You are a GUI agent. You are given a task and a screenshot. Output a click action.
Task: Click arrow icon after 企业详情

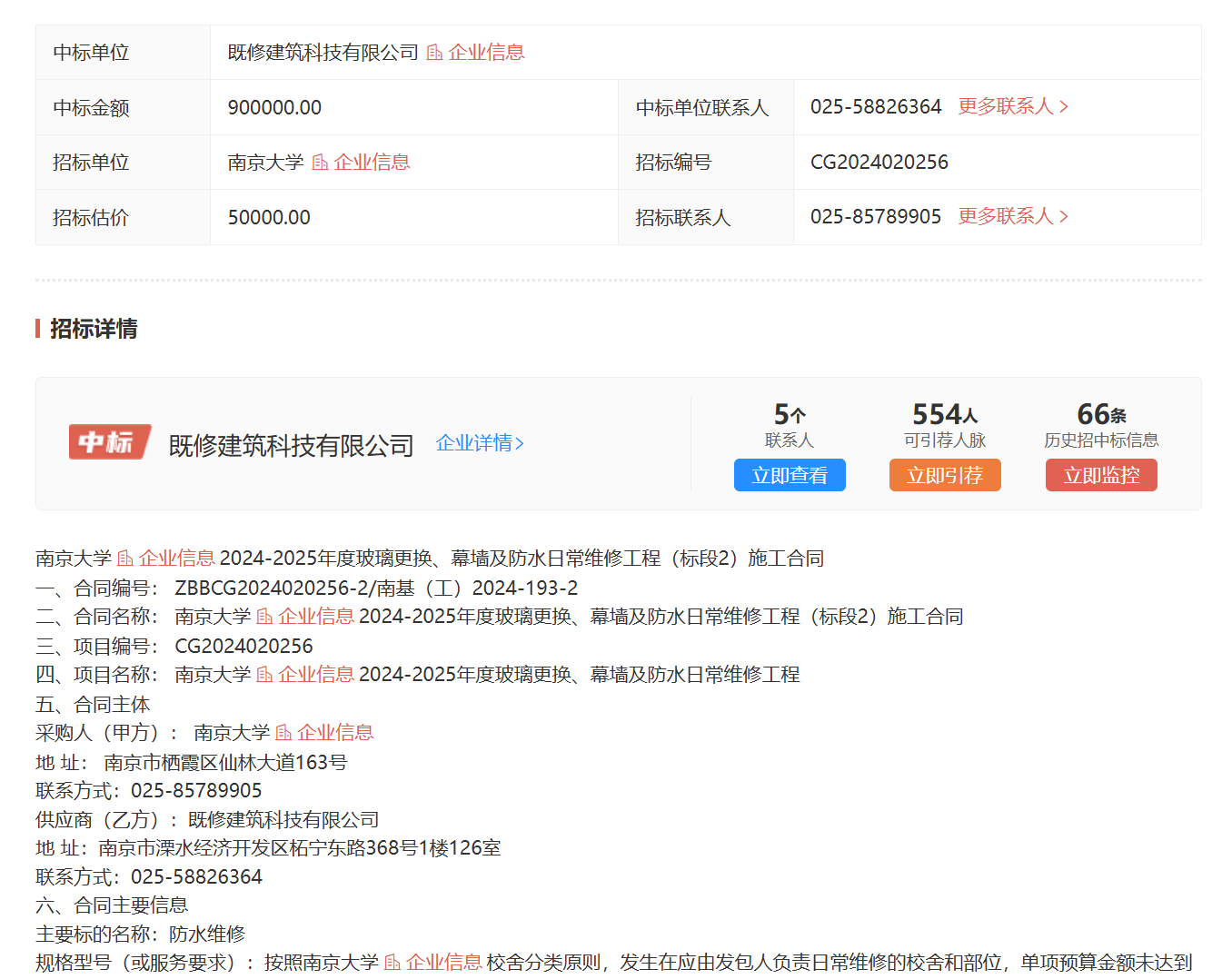(520, 444)
